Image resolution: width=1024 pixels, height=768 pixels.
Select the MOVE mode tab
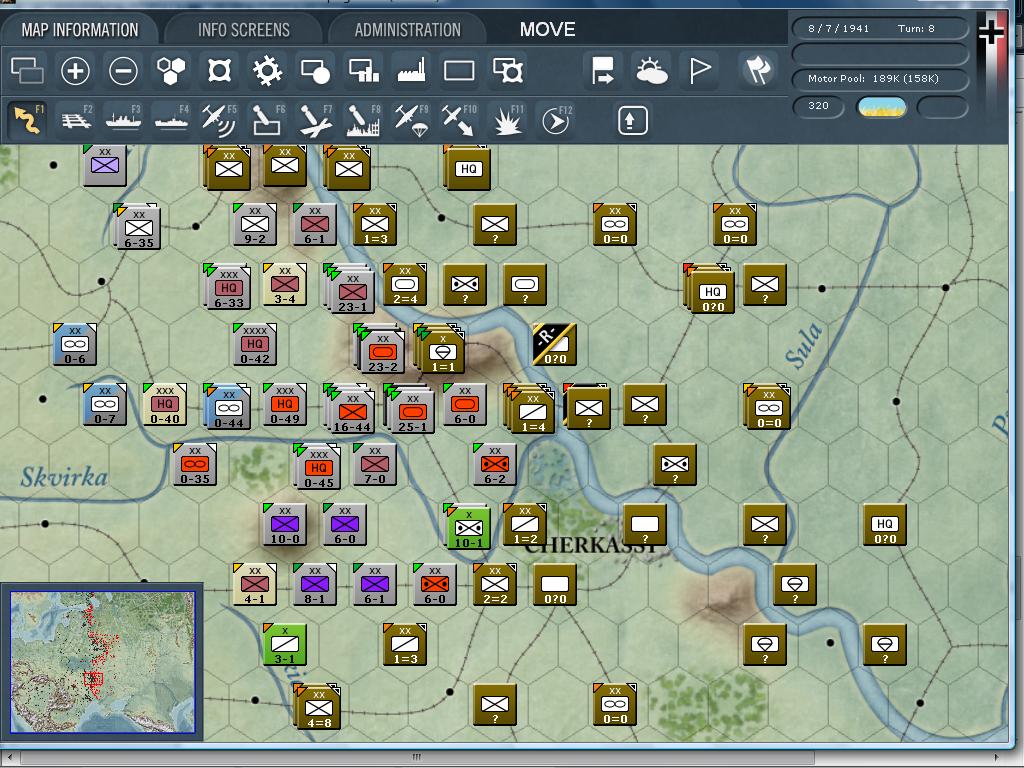(x=547, y=29)
